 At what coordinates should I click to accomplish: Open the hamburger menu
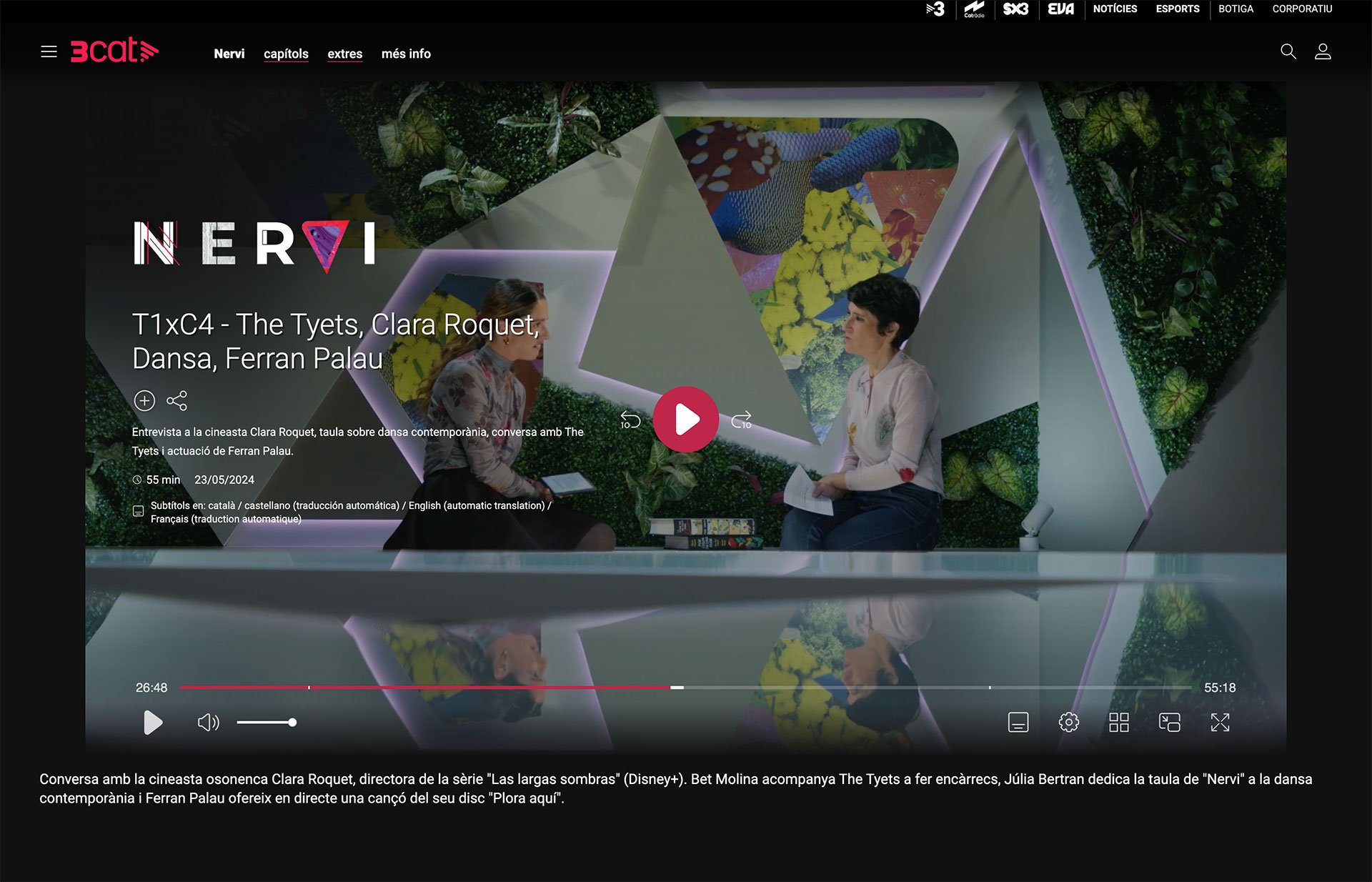coord(49,51)
